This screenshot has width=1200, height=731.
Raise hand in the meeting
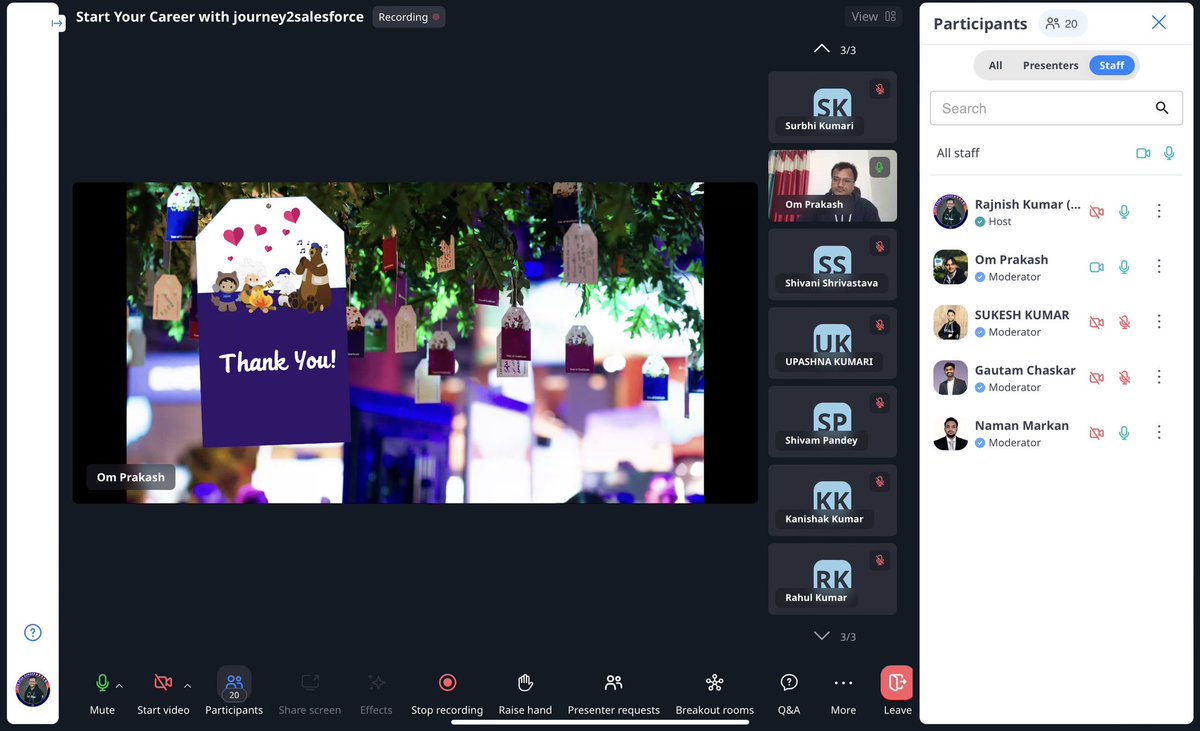[525, 692]
